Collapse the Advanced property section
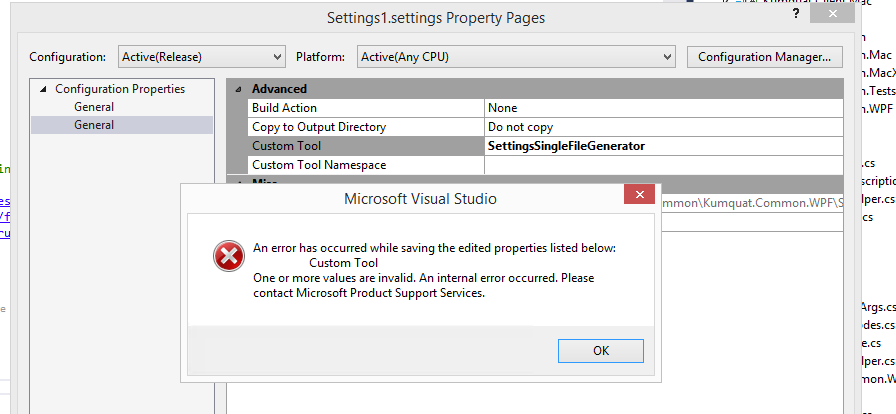The width and height of the screenshot is (896, 414). (x=238, y=89)
